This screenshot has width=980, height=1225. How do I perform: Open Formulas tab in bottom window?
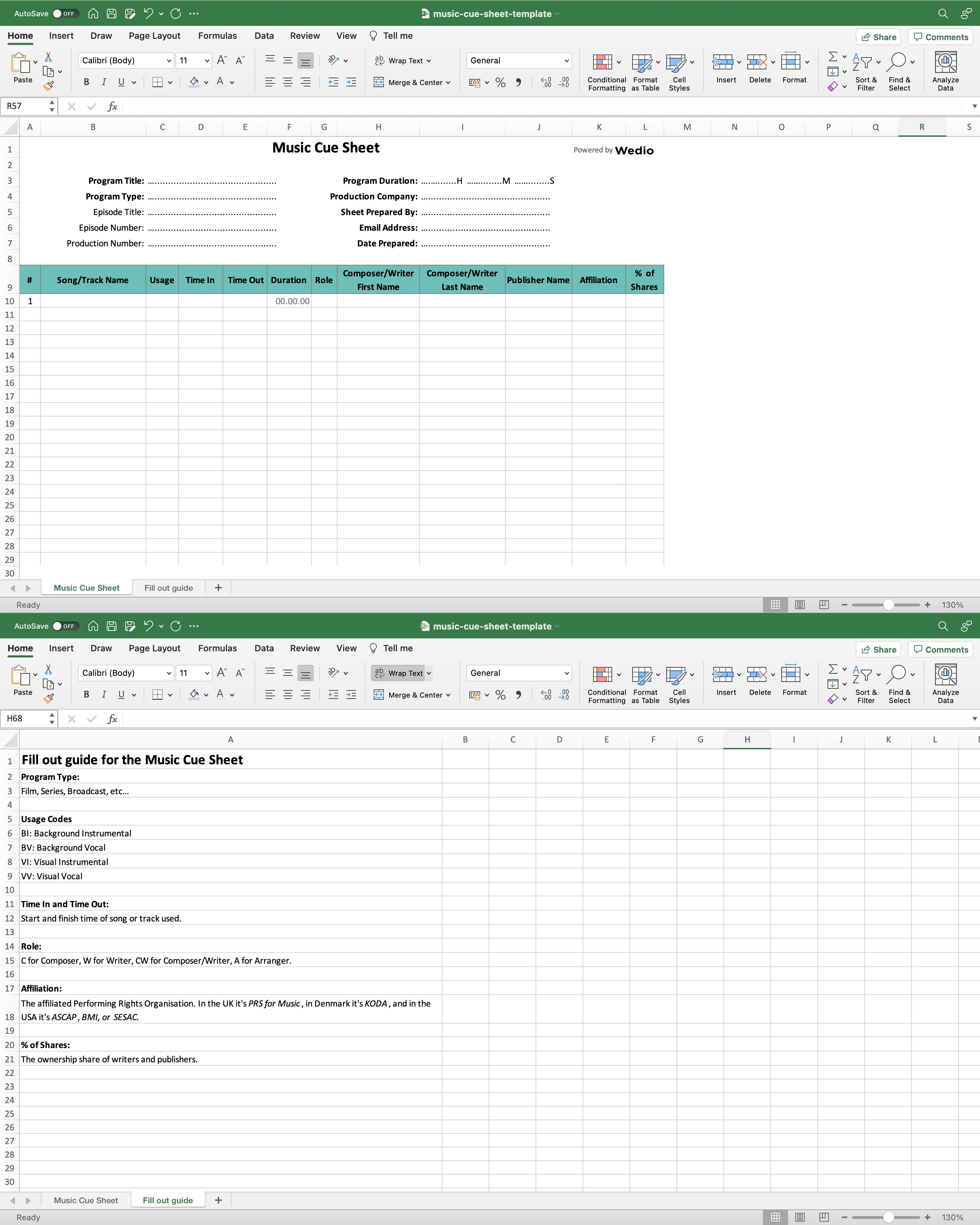click(217, 648)
